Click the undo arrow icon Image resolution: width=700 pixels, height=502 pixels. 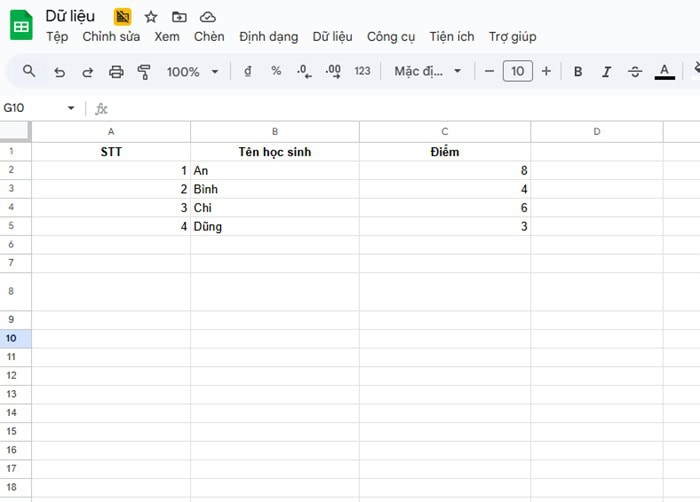60,72
